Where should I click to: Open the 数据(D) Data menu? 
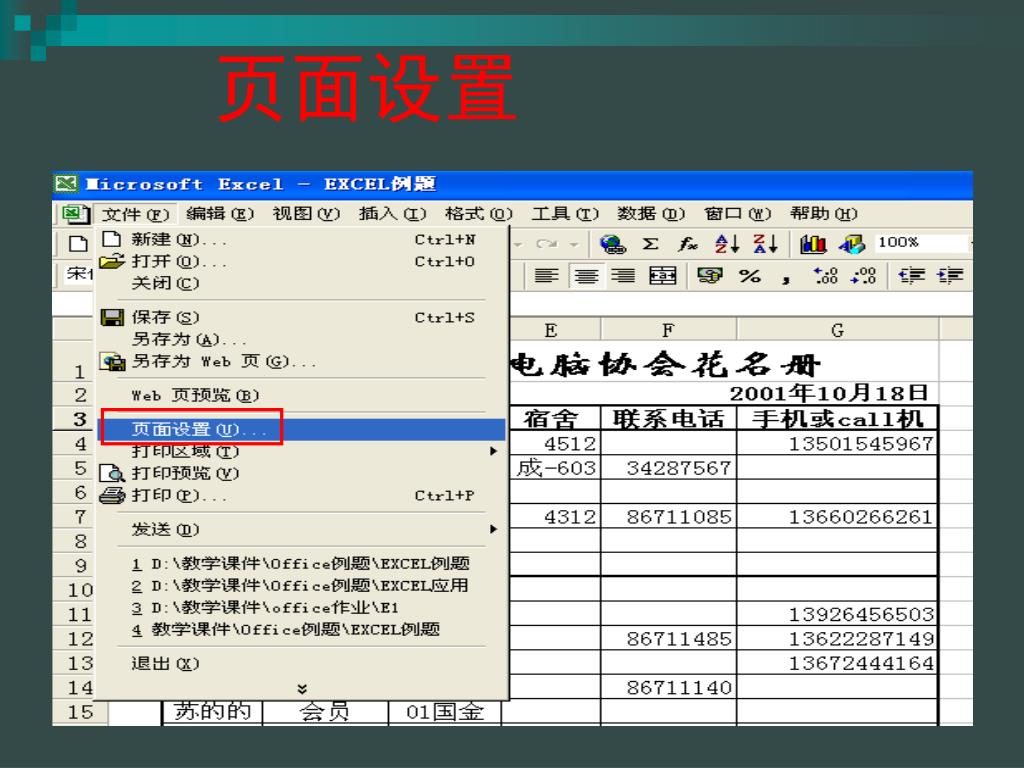point(650,214)
